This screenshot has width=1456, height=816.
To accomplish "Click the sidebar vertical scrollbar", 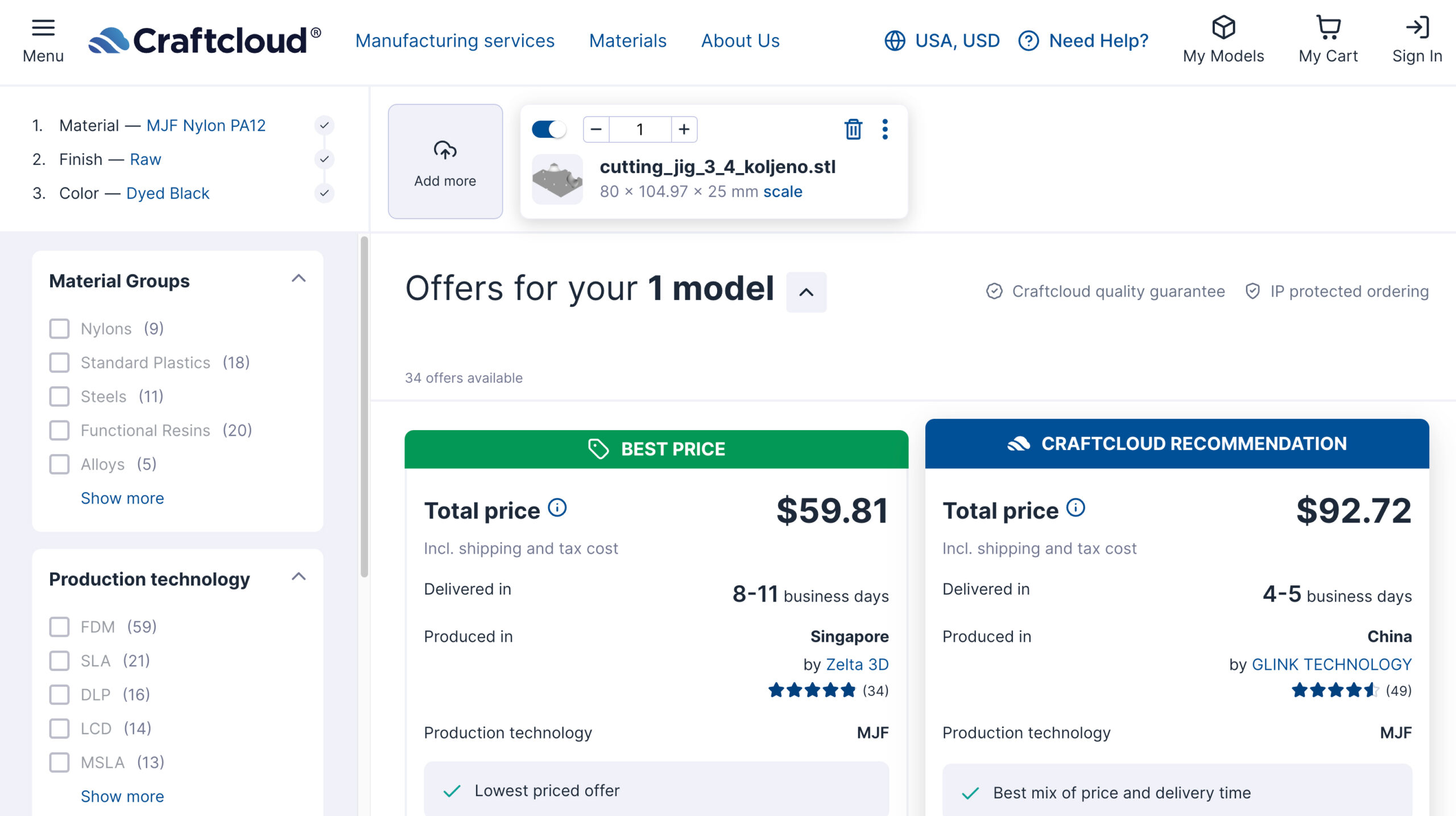I will click(365, 407).
